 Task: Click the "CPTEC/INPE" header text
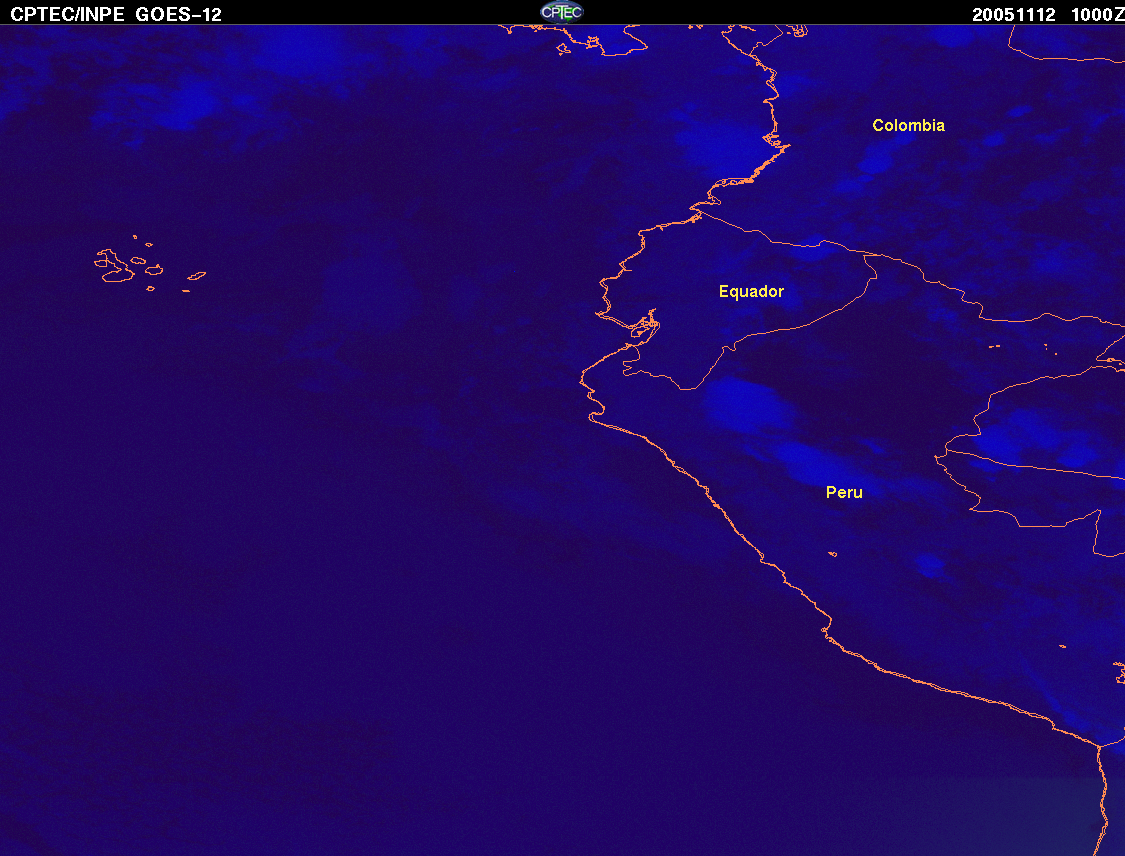(67, 14)
